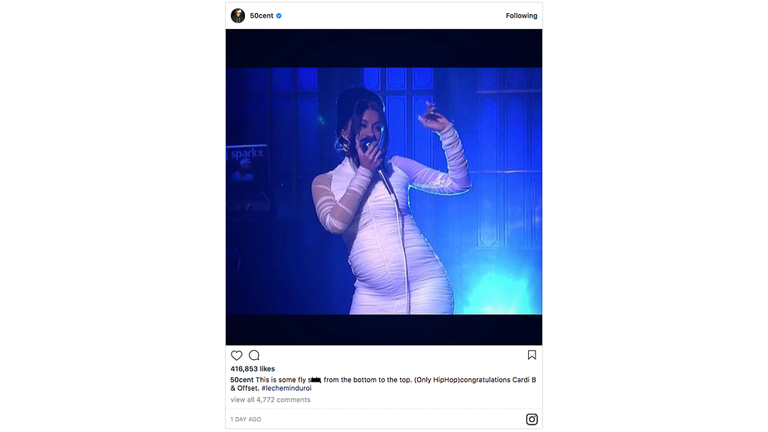The image size is (768, 432).
Task: Click the sparkx sign in the video background
Action: tap(247, 154)
